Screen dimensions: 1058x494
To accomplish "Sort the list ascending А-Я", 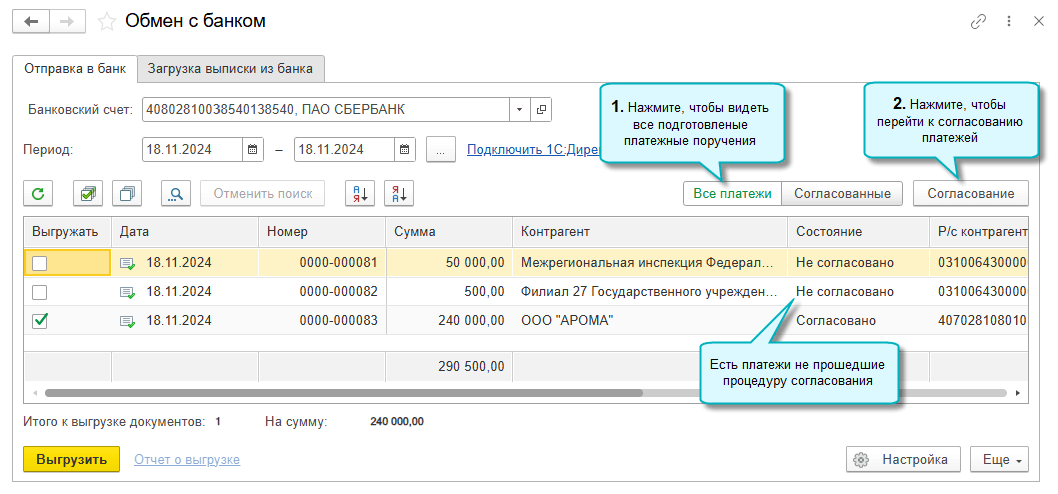I will (x=360, y=194).
